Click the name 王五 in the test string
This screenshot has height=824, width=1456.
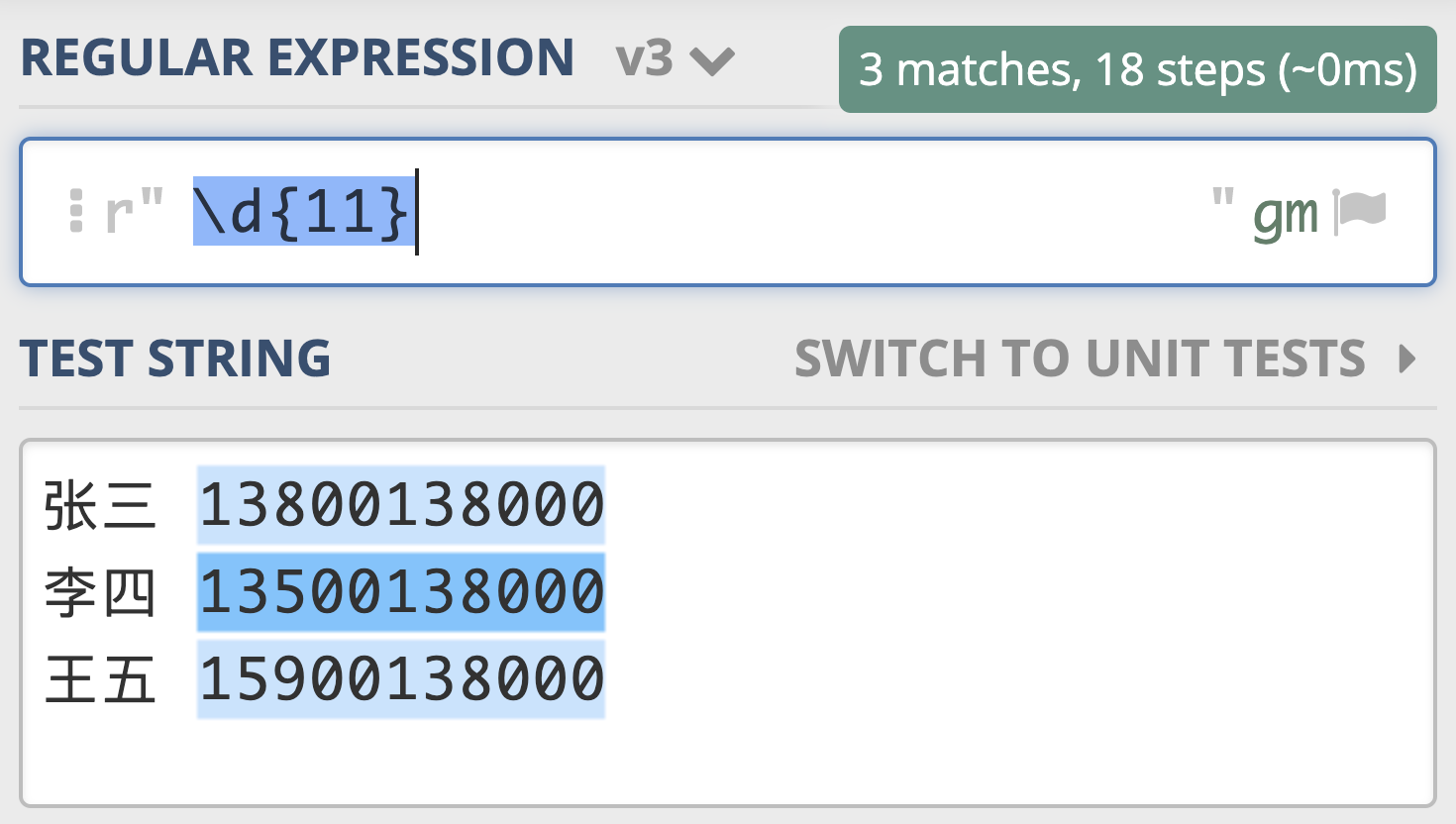100,679
